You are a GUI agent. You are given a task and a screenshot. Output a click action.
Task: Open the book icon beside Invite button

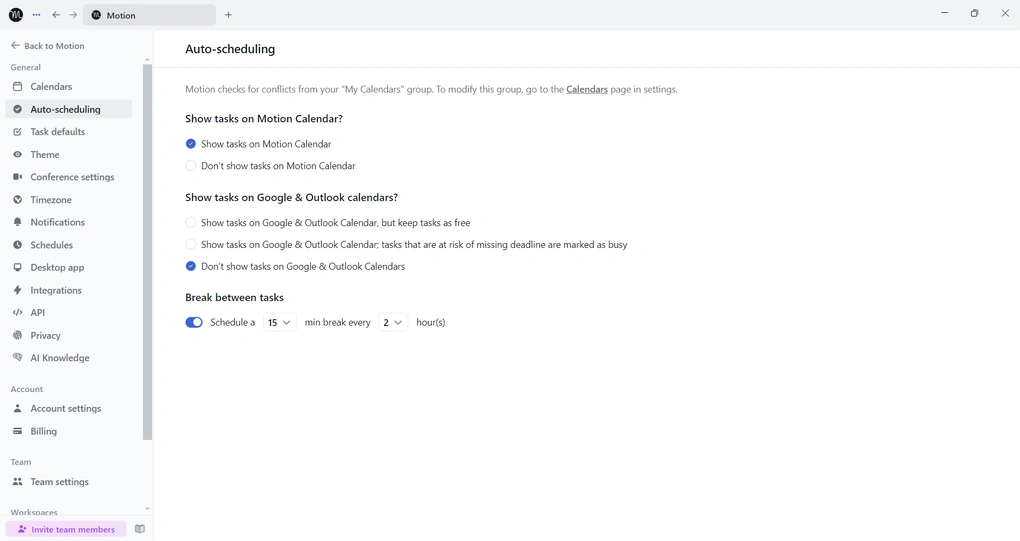pos(140,529)
